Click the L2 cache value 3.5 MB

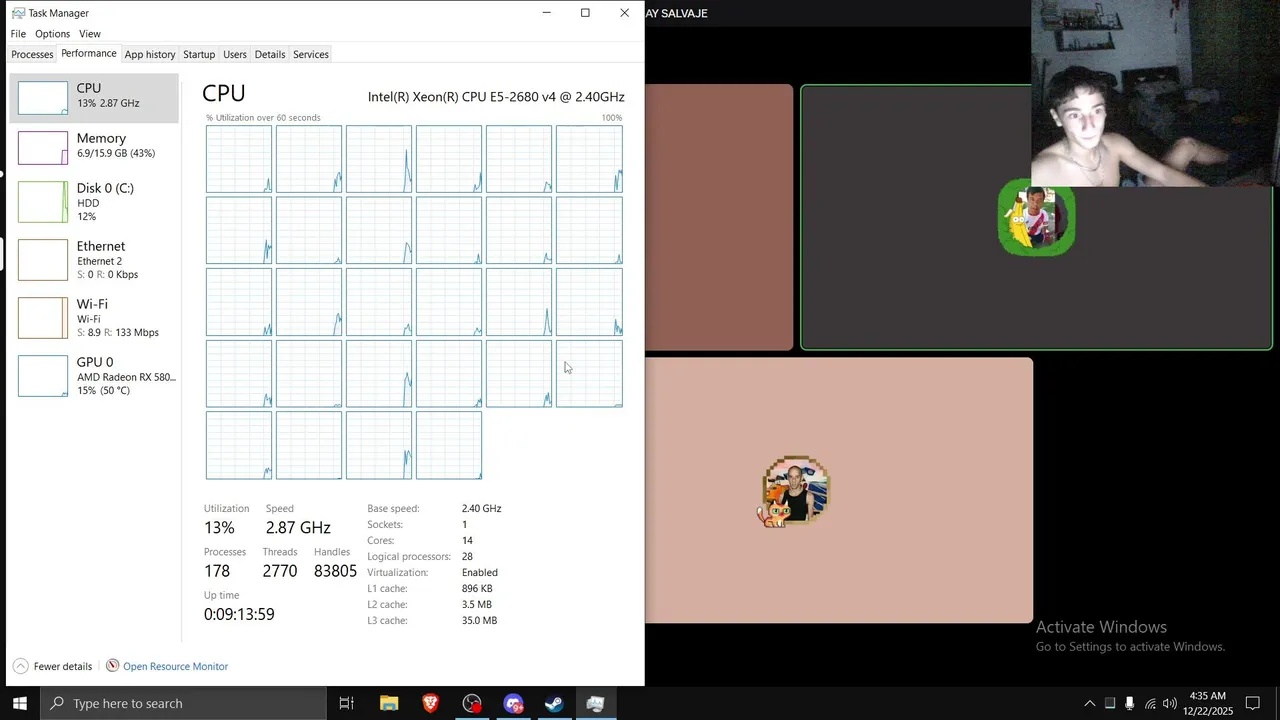click(x=476, y=604)
